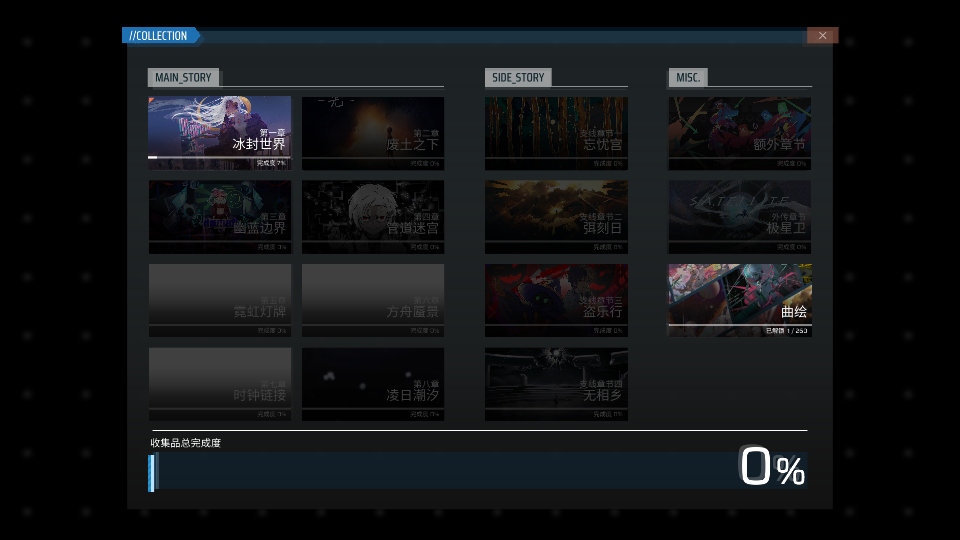The width and height of the screenshot is (960, 540).
Task: Pick chapter seven 时钟链接 tile
Action: pos(219,384)
